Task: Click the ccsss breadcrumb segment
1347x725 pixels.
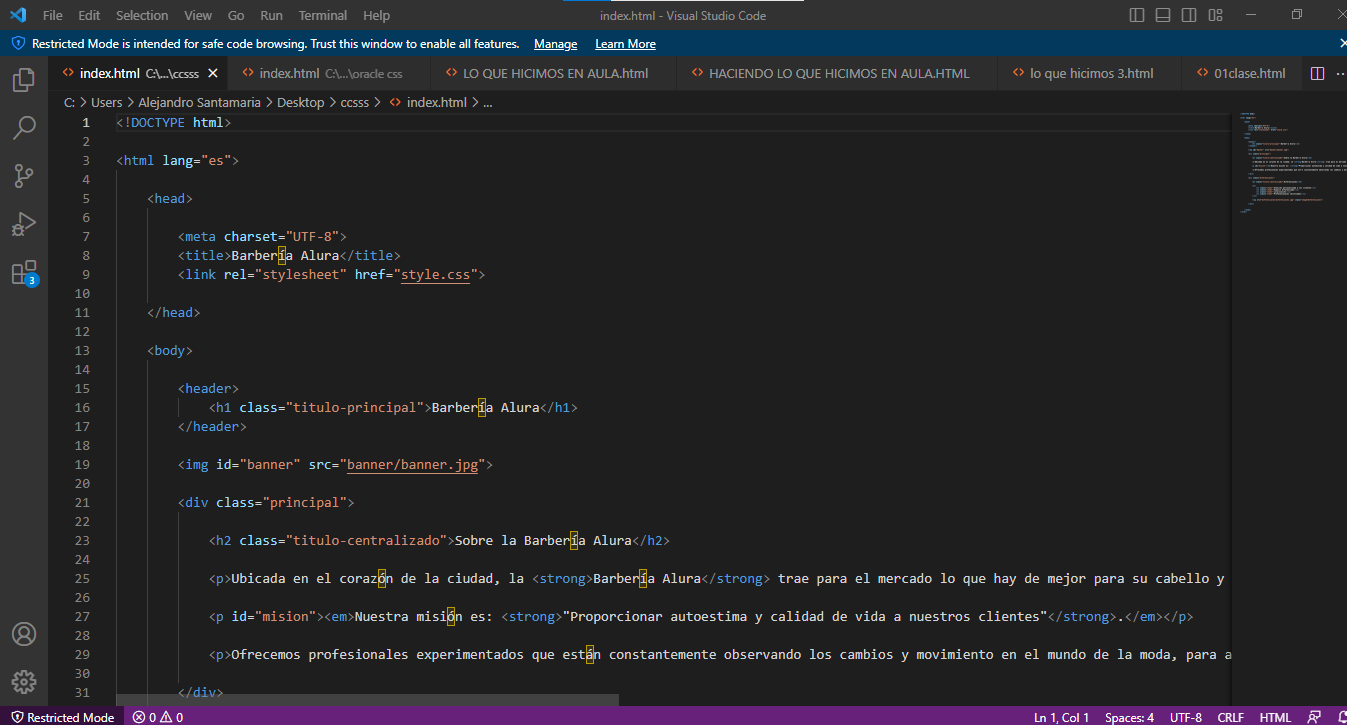Action: (x=354, y=102)
